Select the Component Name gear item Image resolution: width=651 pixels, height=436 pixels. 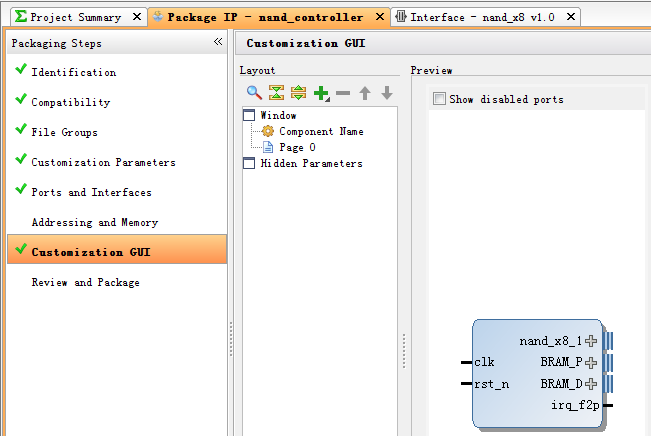click(321, 131)
